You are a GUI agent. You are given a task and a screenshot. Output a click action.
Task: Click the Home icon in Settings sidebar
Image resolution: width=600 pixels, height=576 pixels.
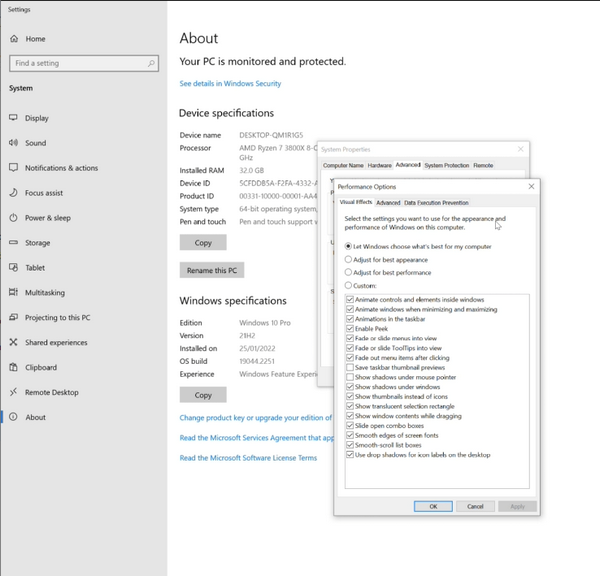[14, 39]
